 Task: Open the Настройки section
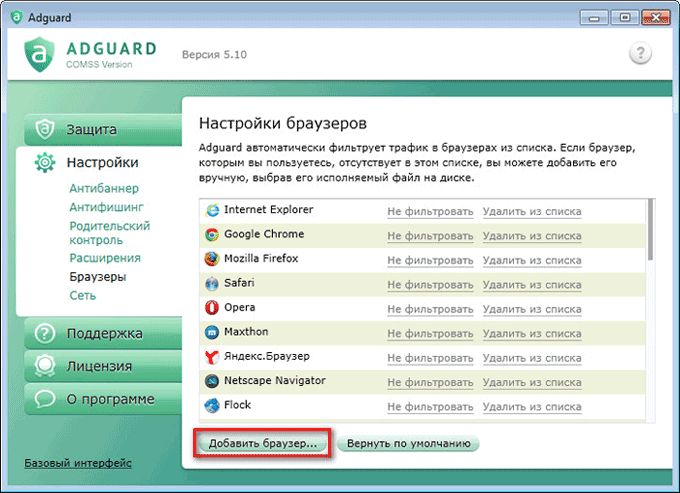tap(102, 163)
